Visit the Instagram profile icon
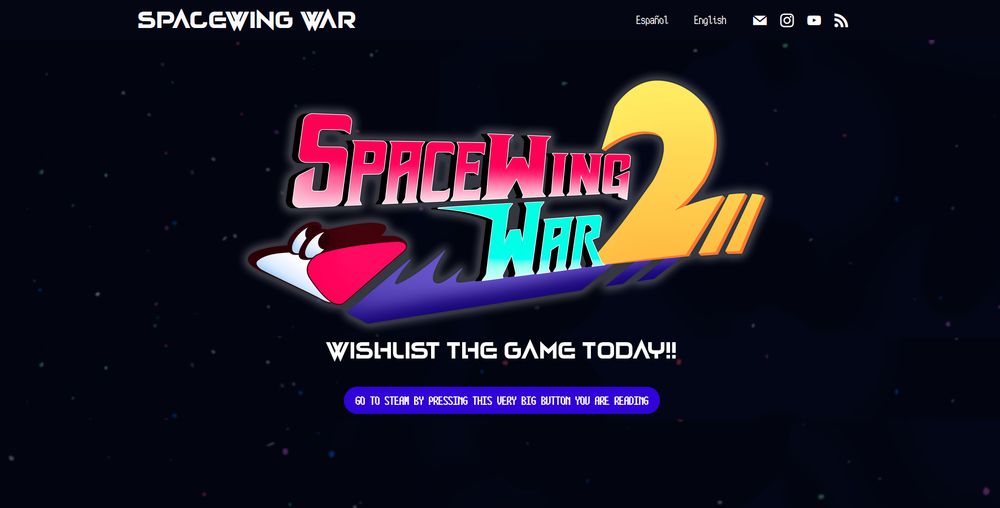Screen dimensions: 1000x508 point(787,20)
